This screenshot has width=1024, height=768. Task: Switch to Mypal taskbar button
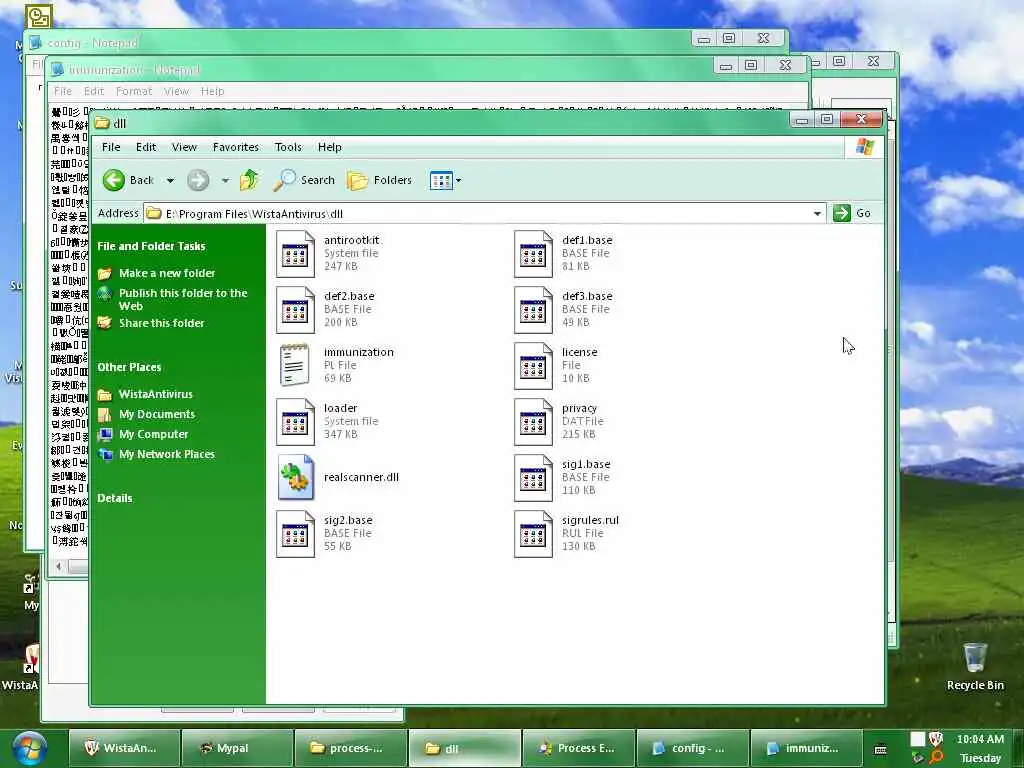click(237, 748)
